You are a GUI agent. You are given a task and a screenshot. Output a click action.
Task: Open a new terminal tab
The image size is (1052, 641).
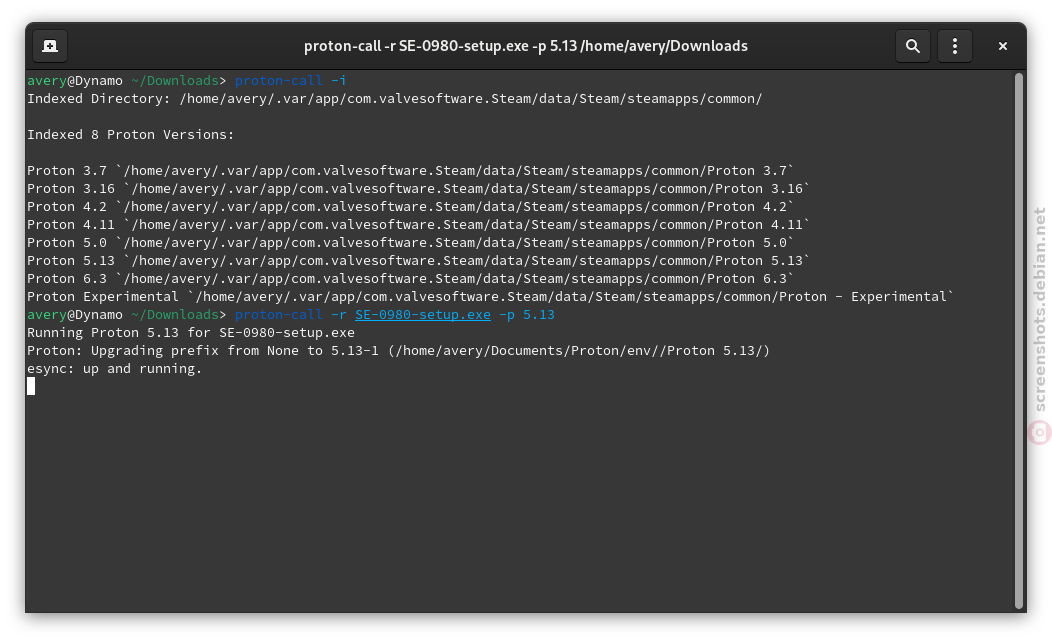click(x=50, y=46)
